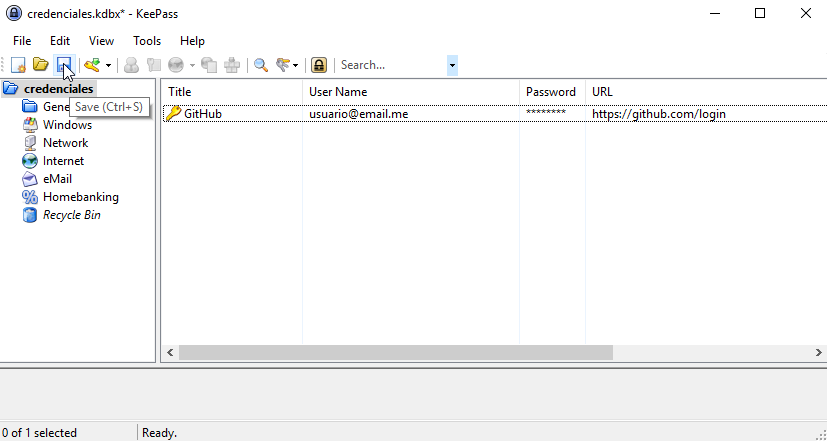The width and height of the screenshot is (827, 441).
Task: Maximize the KeePass window
Action: [x=759, y=13]
